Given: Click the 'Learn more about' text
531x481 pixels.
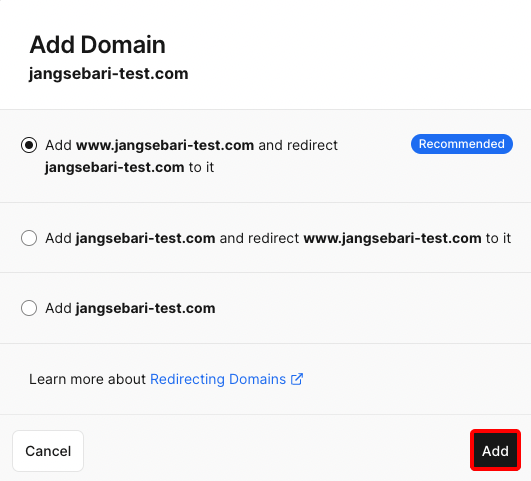Looking at the screenshot, I should point(87,379).
